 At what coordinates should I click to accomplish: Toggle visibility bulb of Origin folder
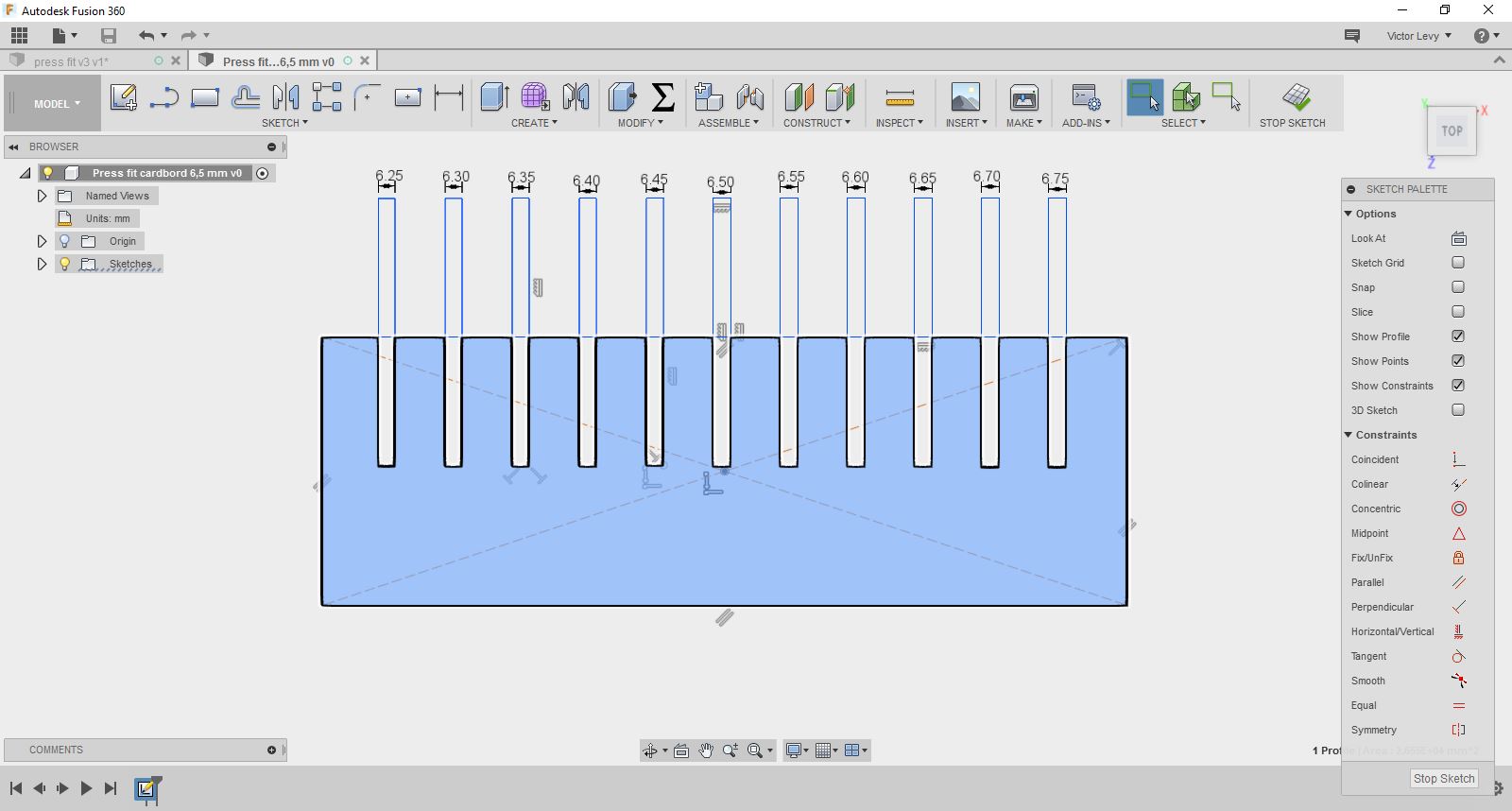click(65, 241)
